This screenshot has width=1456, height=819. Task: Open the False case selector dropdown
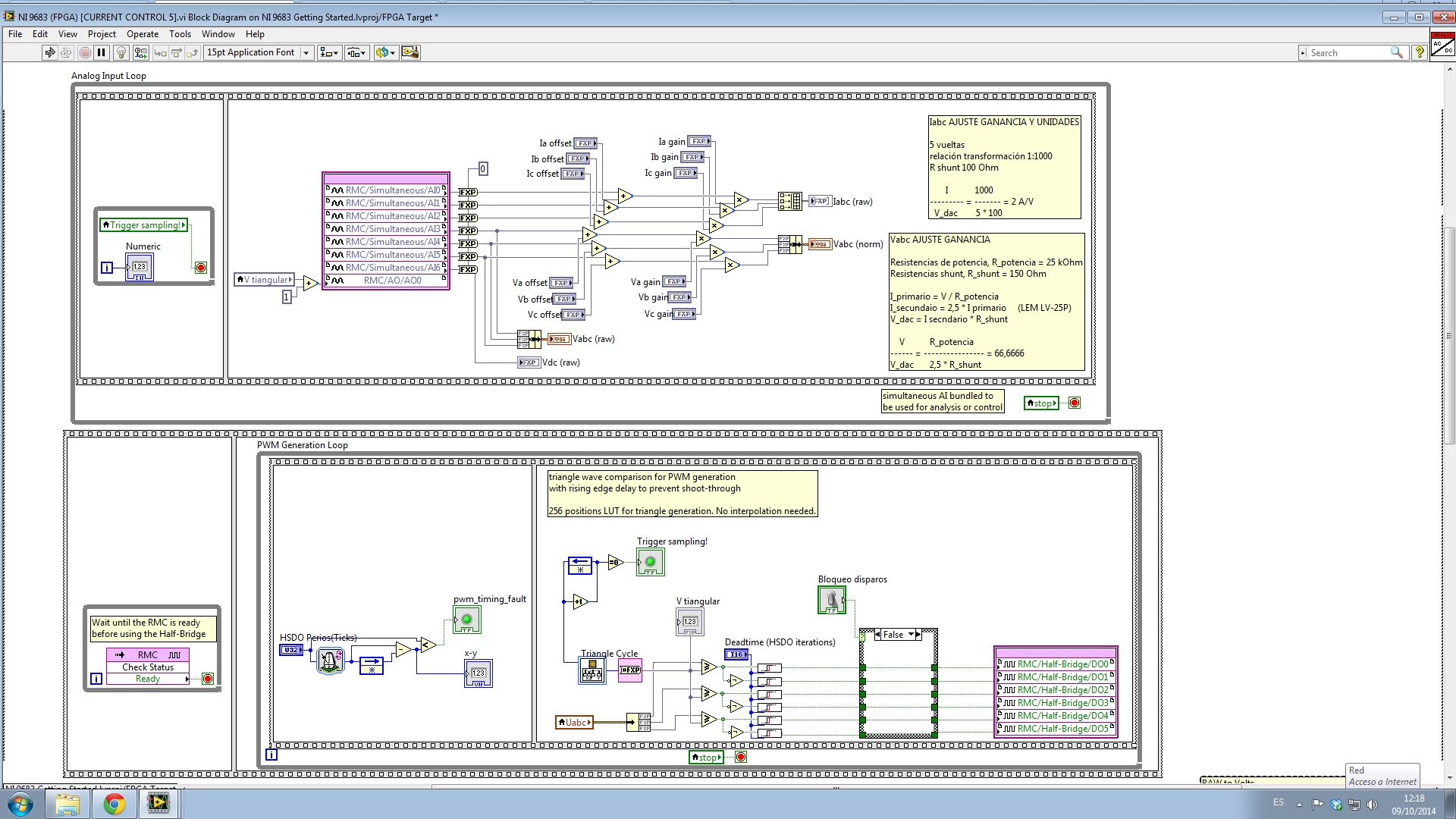[x=912, y=635]
